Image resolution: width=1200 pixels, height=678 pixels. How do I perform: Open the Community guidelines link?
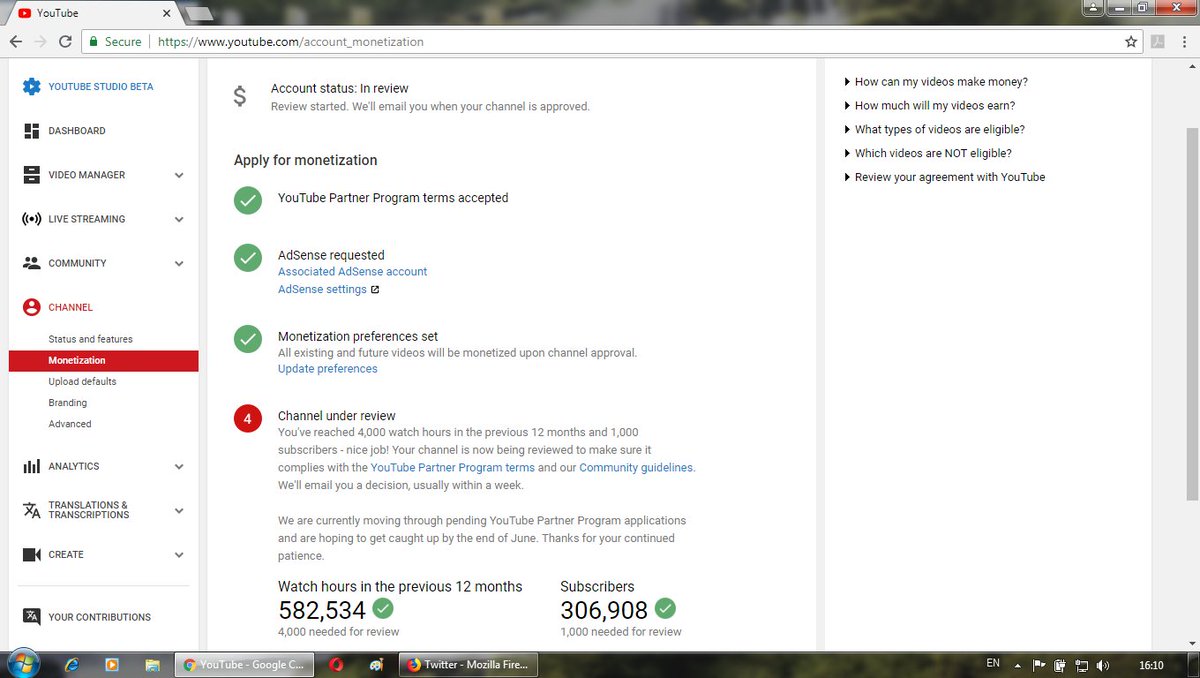point(636,468)
